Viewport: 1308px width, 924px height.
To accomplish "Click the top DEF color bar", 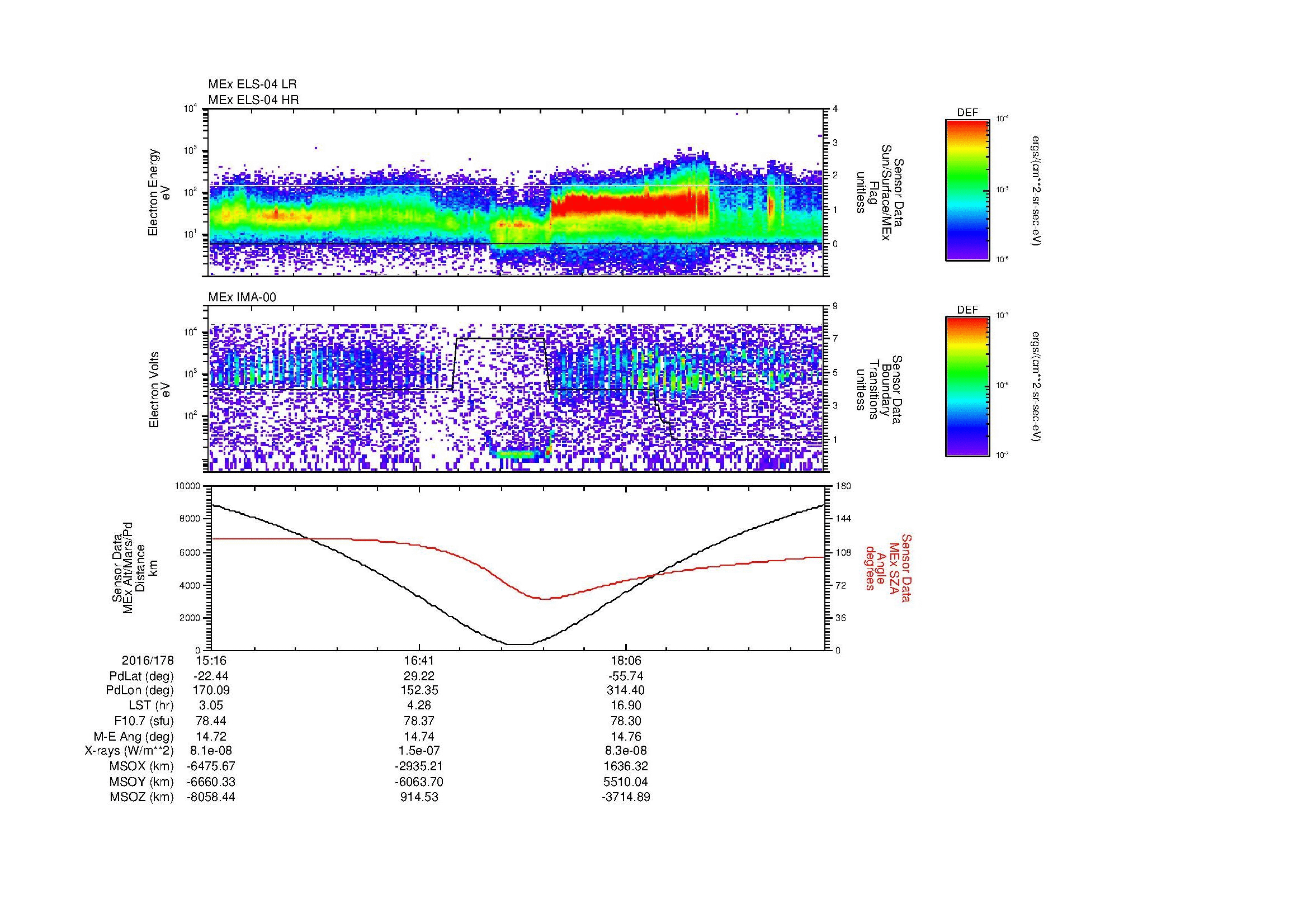I will [967, 190].
